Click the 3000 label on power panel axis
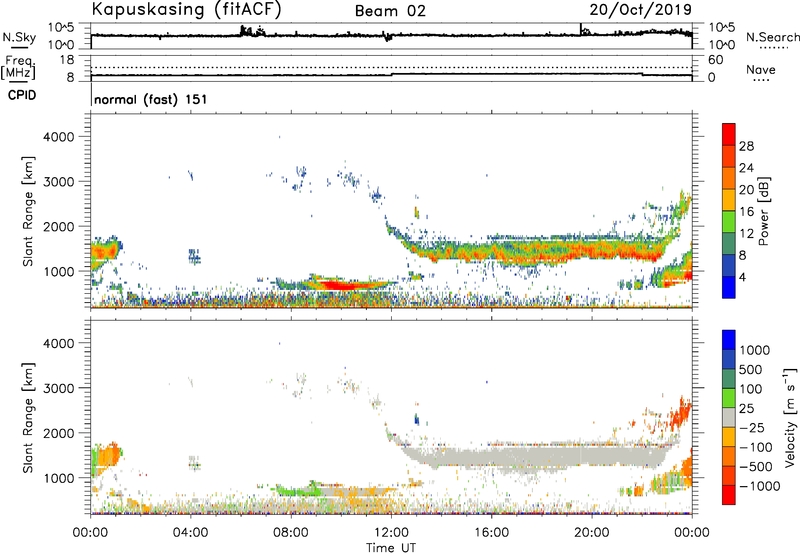This screenshot has width=800, height=554. pyautogui.click(x=58, y=182)
